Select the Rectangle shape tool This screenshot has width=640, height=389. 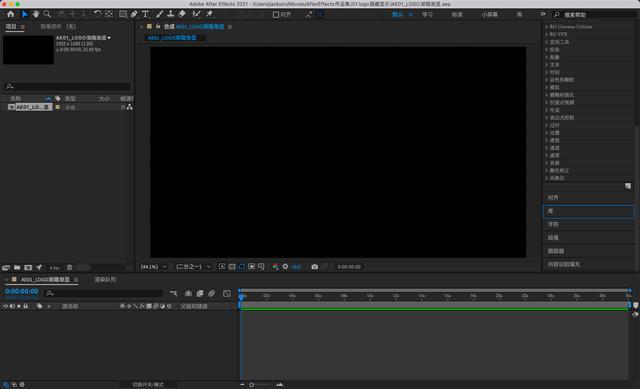(x=122, y=14)
